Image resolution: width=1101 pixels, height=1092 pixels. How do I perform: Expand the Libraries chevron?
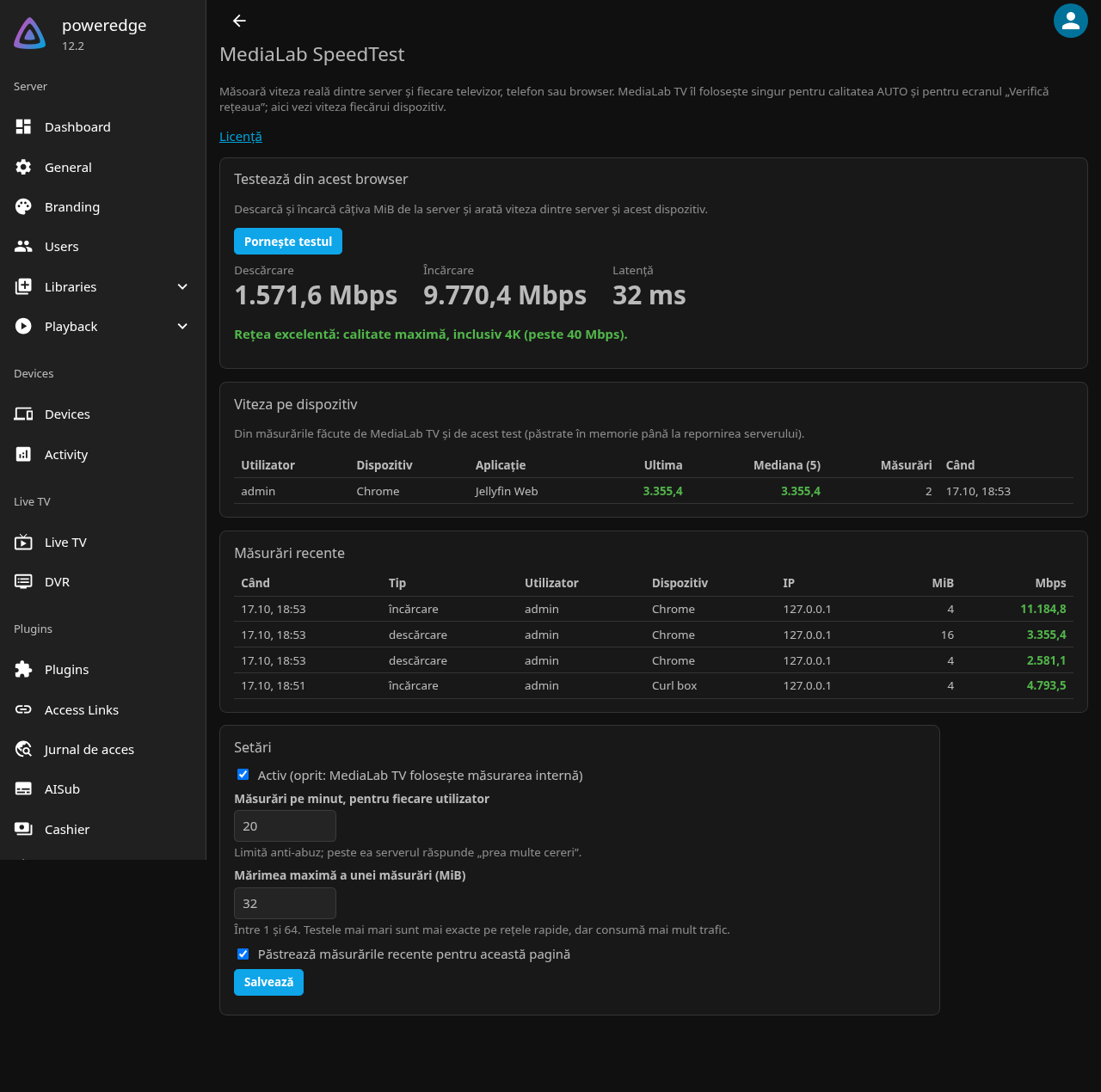pyautogui.click(x=182, y=287)
